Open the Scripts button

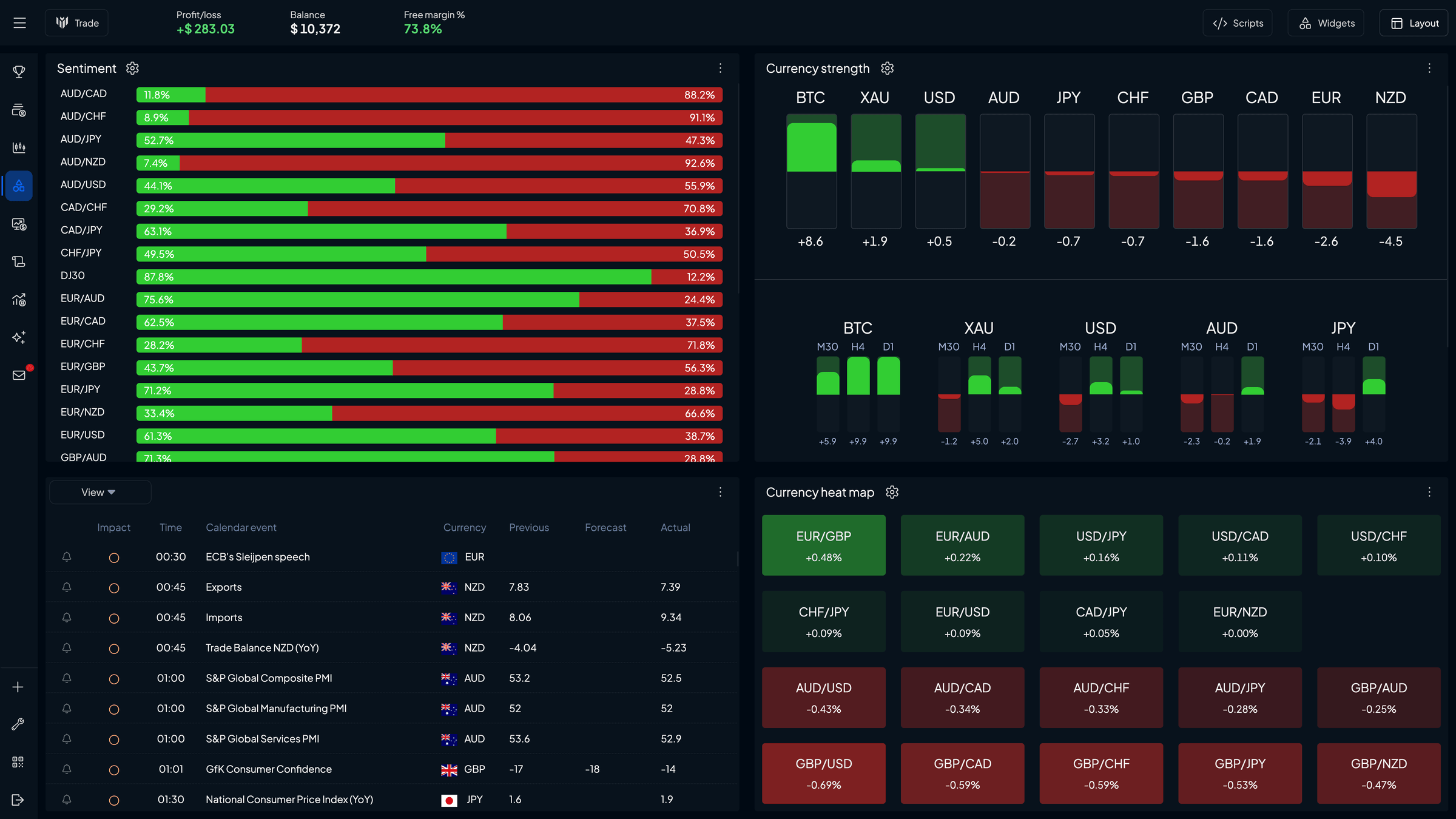tap(1238, 23)
